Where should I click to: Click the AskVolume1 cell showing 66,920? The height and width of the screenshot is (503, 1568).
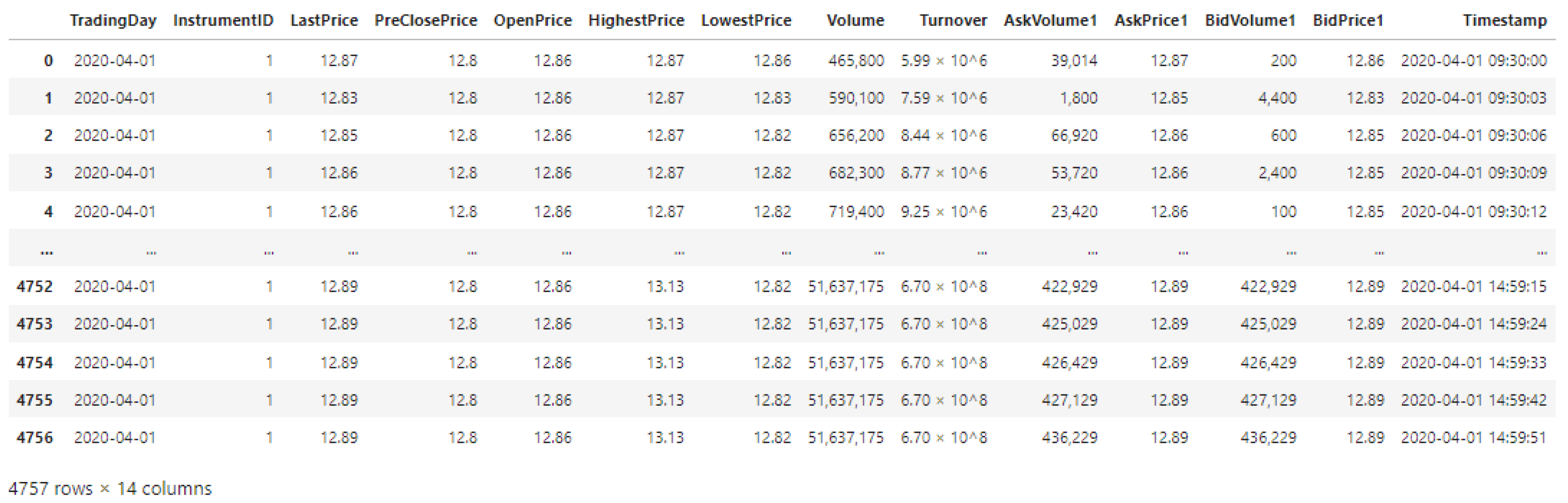1074,135
